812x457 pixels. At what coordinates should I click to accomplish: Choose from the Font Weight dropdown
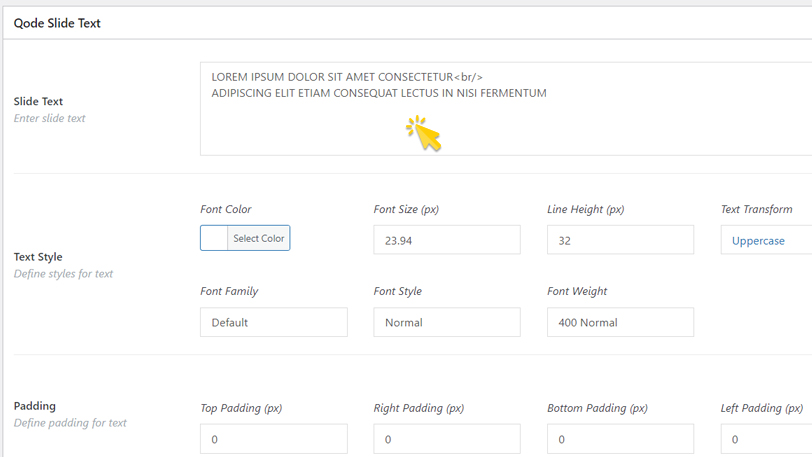tap(619, 322)
